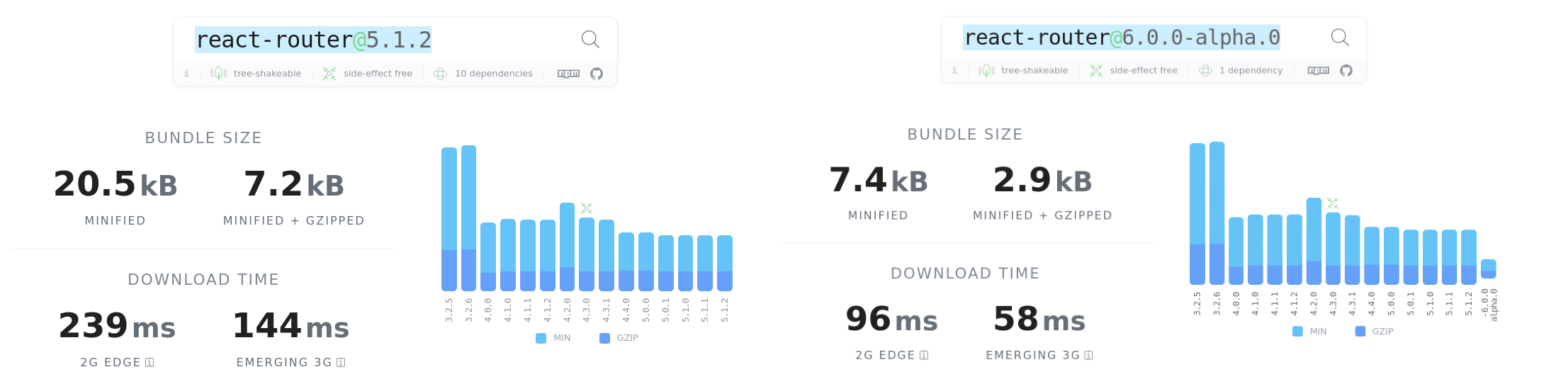Click the GZIP legend swatch in the 5.1.2 chart
This screenshot has height=389, width=1568.
(x=604, y=338)
